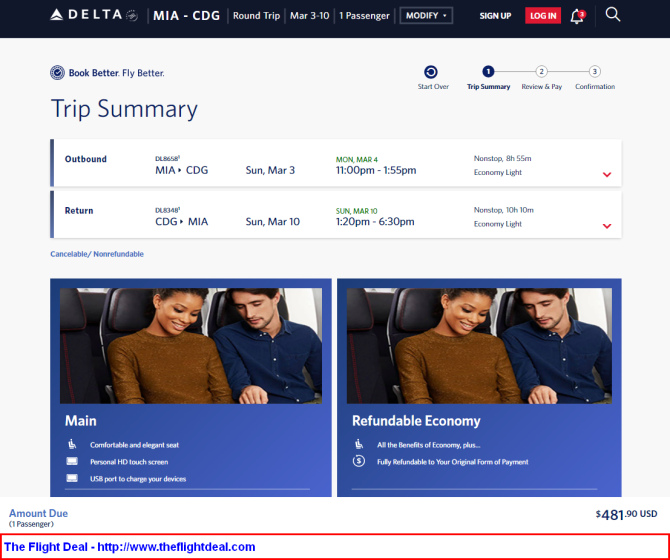Click Round Trip in the header
Screen dimensions: 670x560
click(256, 16)
